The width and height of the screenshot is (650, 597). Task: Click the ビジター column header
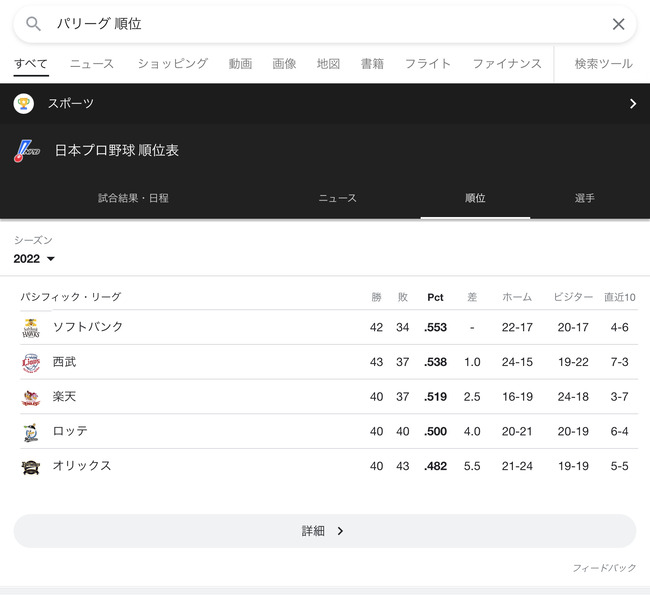pos(573,297)
